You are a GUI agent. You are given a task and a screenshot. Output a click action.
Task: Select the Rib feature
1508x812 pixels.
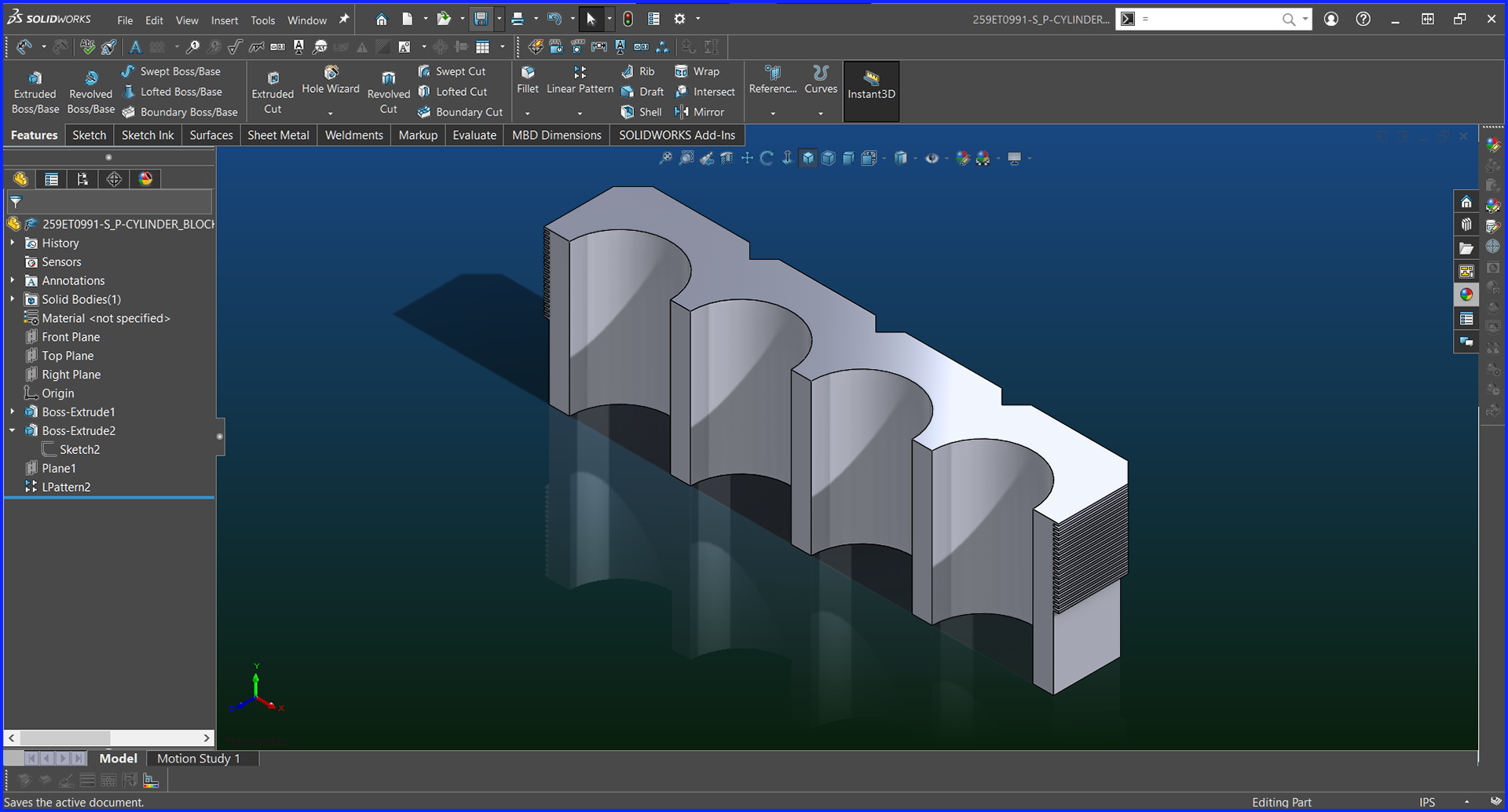pos(638,71)
